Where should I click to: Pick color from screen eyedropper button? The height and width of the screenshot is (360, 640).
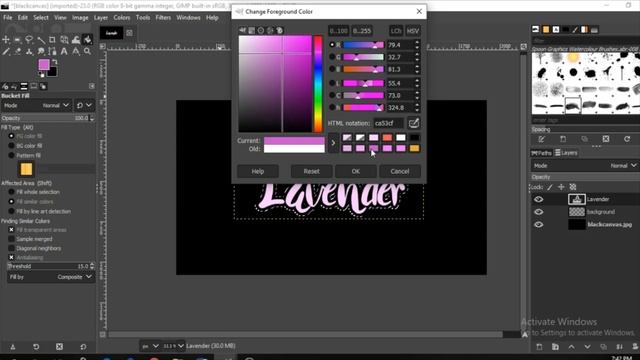coord(413,123)
